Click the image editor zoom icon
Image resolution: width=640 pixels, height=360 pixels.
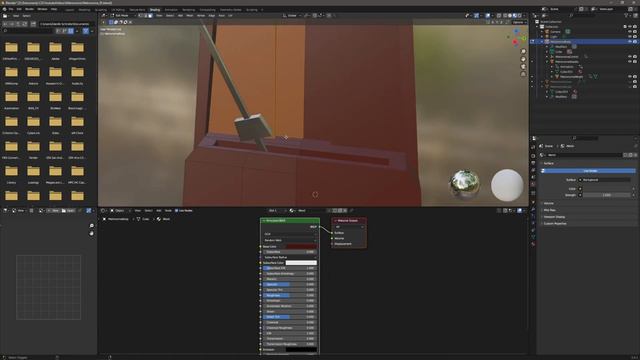tap(91, 226)
